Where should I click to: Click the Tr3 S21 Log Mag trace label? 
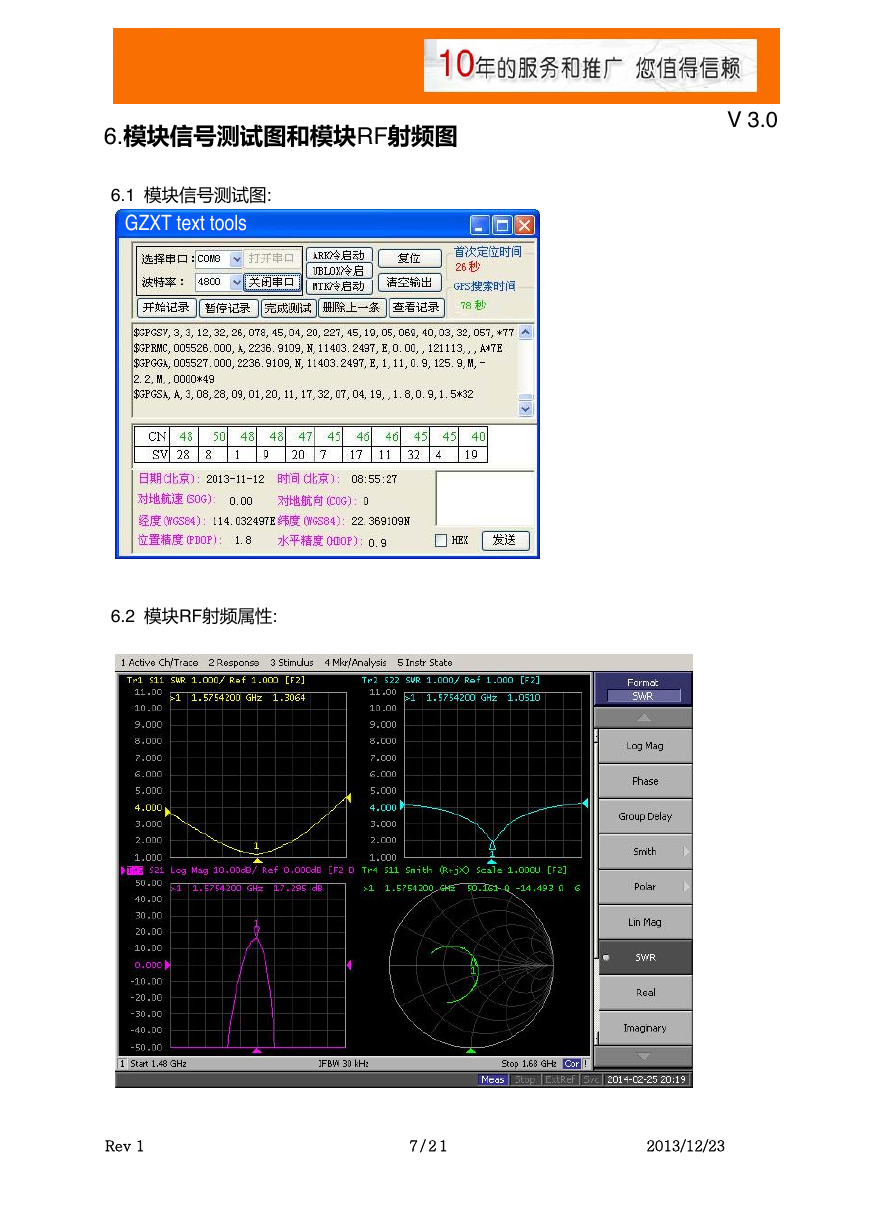[238, 870]
